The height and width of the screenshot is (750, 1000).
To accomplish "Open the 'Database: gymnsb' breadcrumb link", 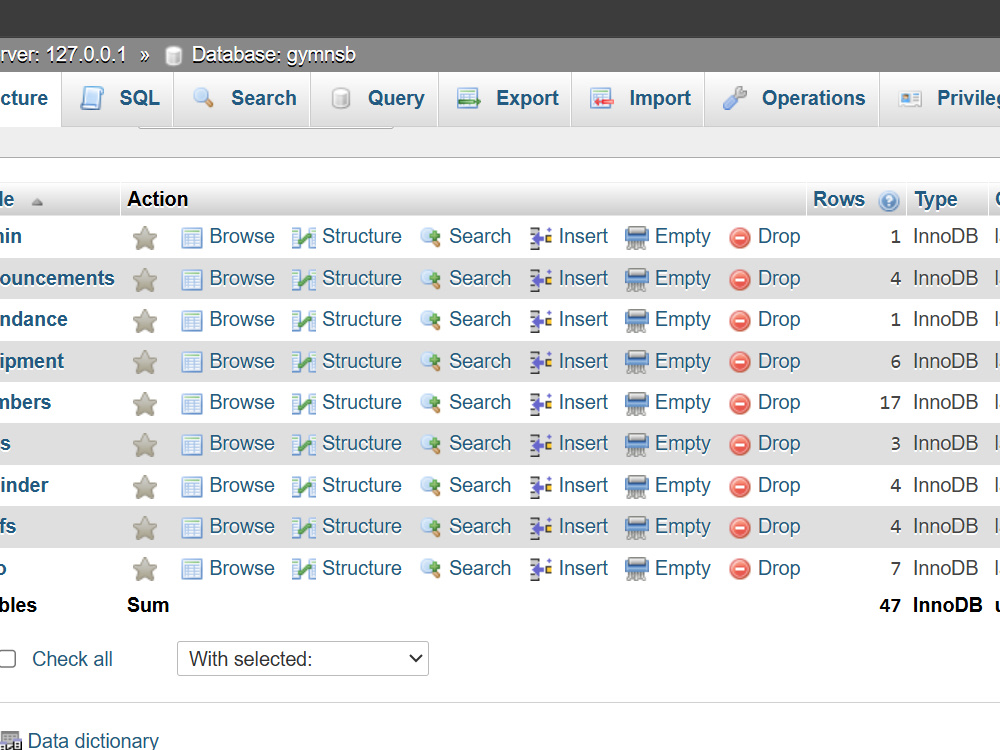I will pyautogui.click(x=274, y=55).
